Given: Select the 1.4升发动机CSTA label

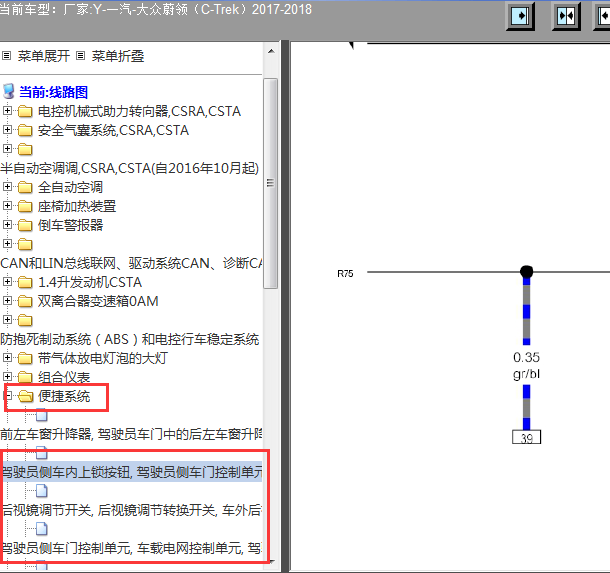Looking at the screenshot, I should point(90,282).
